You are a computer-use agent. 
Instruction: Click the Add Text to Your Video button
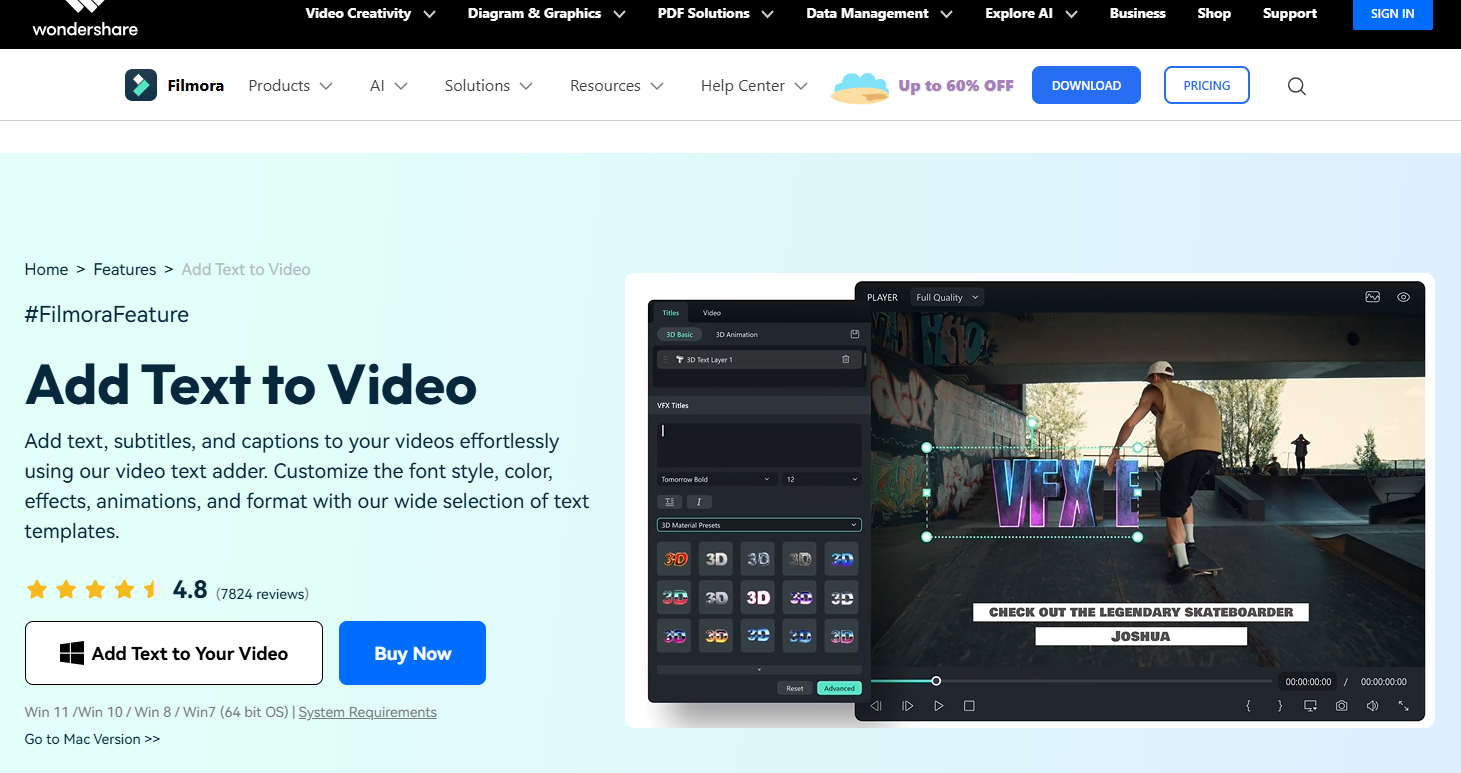click(174, 653)
